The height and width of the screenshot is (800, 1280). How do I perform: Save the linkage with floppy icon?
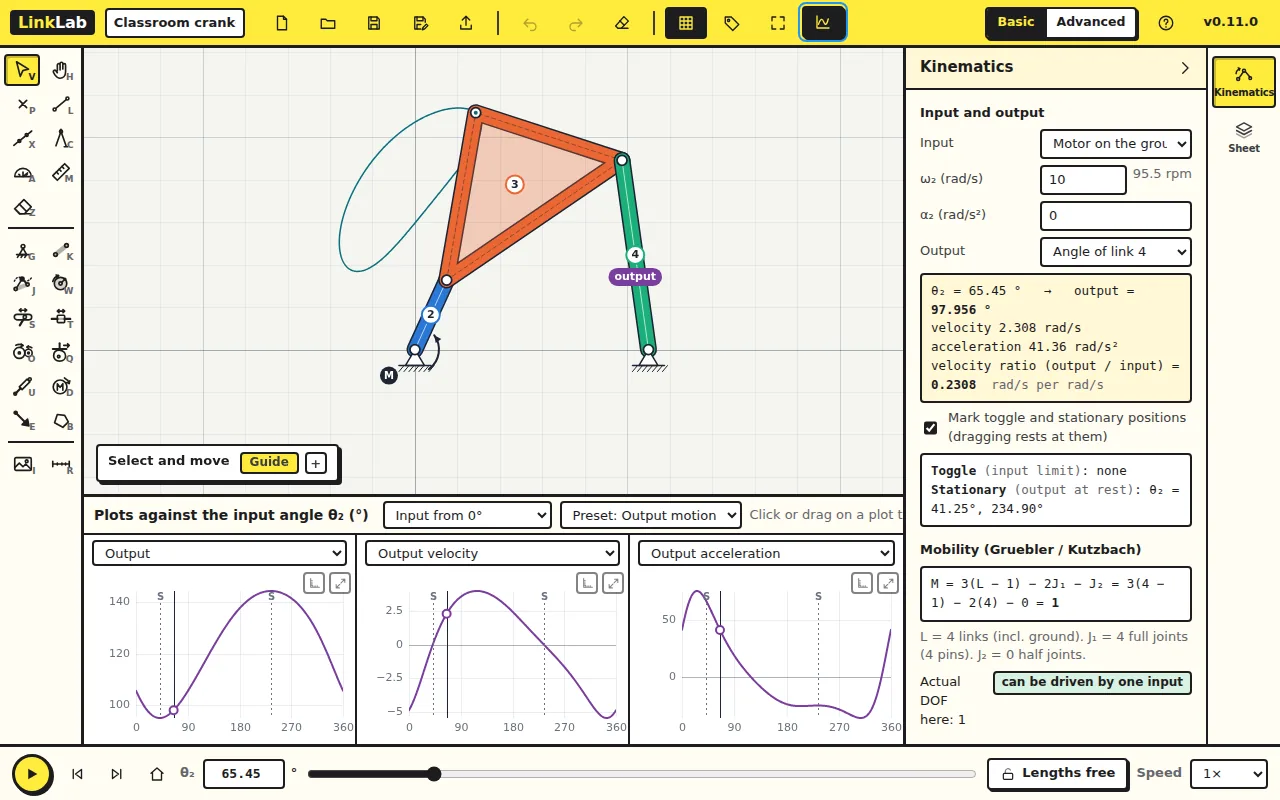(374, 23)
